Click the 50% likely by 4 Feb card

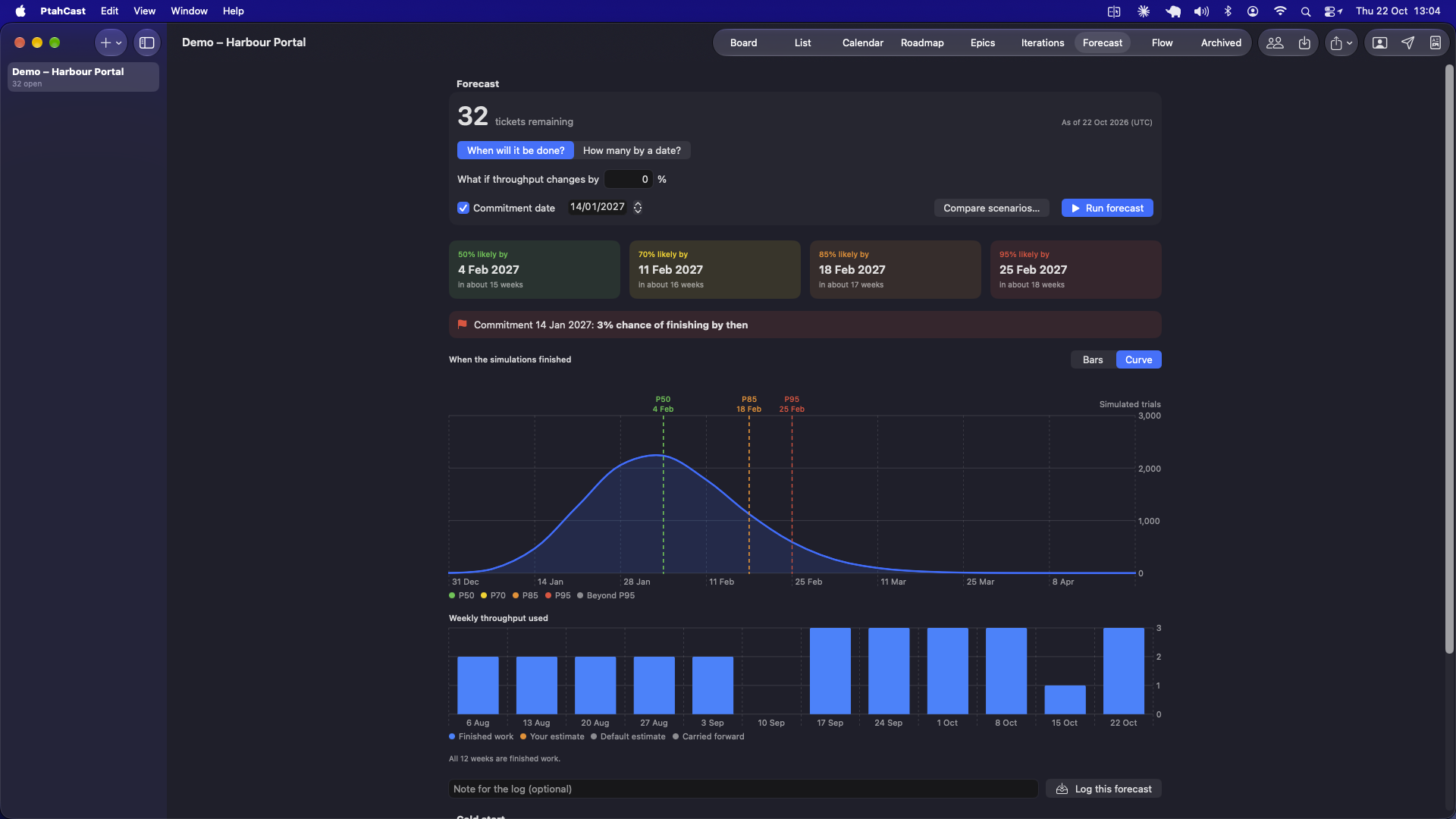[x=535, y=270]
